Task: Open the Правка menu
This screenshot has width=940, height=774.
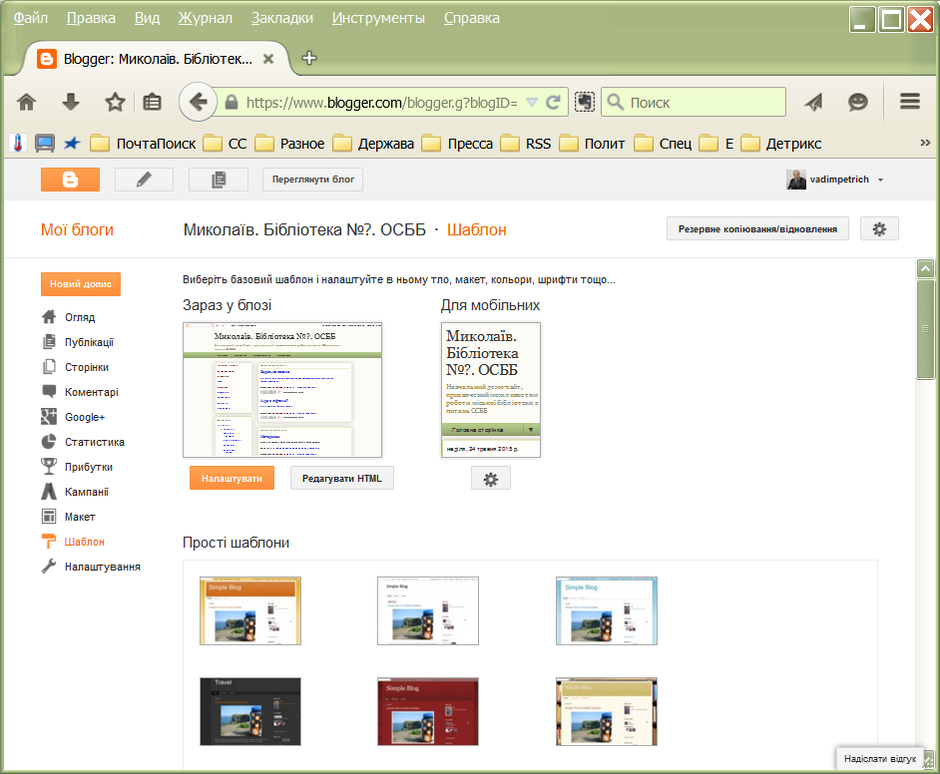Action: [91, 18]
